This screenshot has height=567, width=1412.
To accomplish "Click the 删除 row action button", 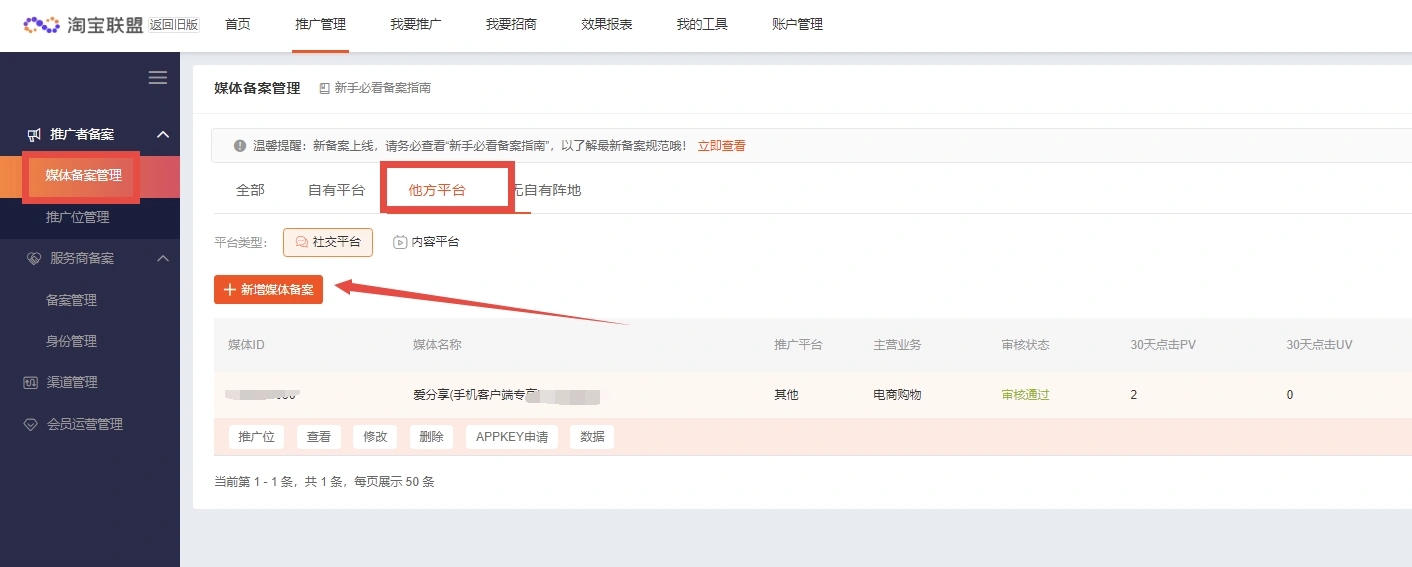I will click(431, 437).
